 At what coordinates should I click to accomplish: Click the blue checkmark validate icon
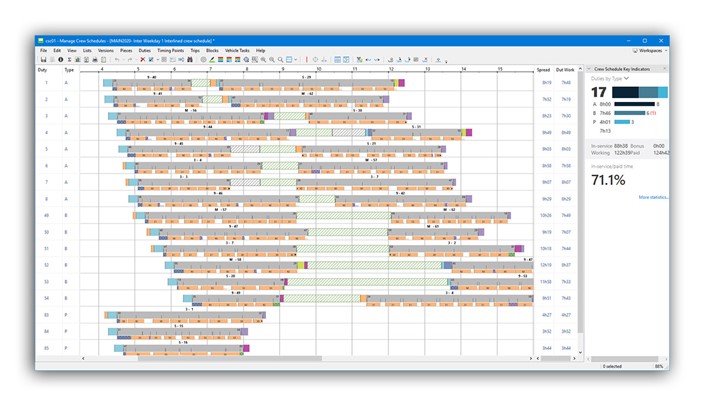(x=151, y=59)
